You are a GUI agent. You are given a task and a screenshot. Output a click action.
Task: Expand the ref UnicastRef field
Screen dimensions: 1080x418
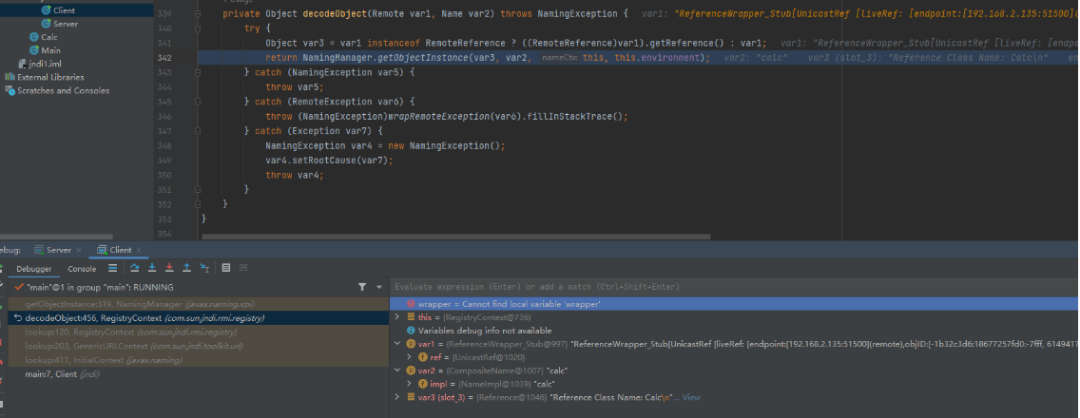[x=409, y=357]
